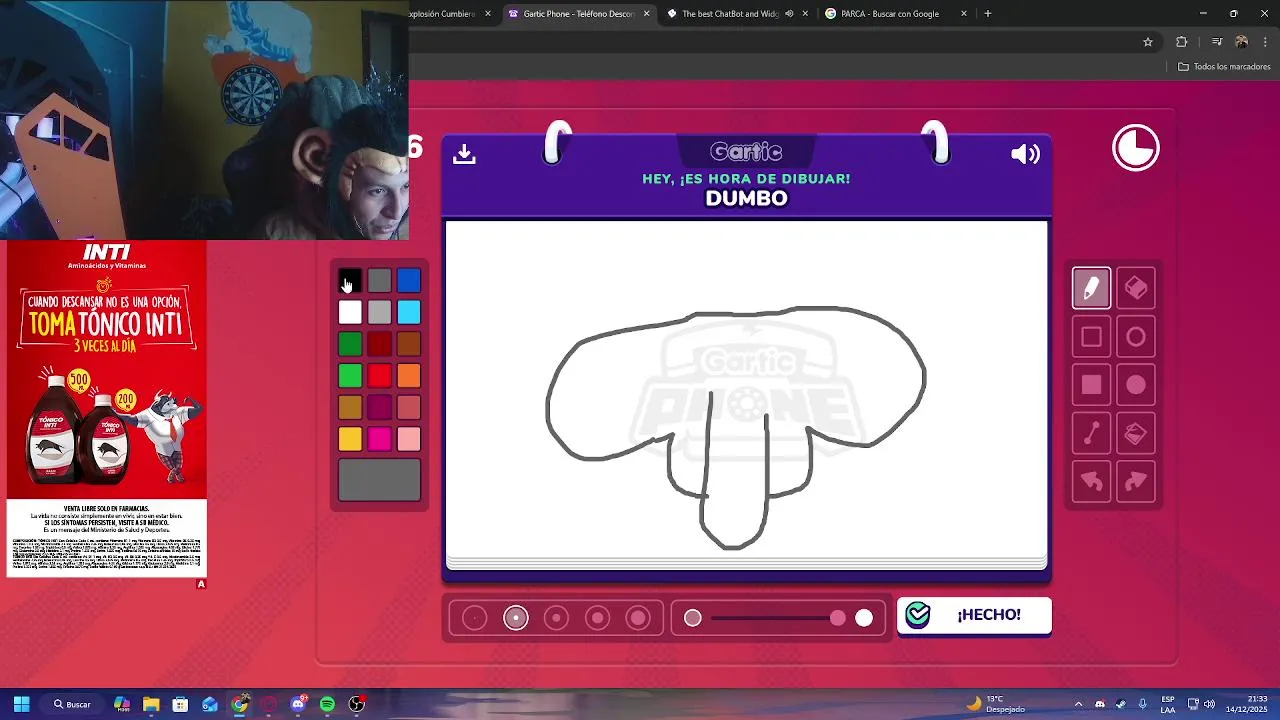This screenshot has height=720, width=1280.
Task: Undo the last stroke
Action: pyautogui.click(x=1091, y=482)
